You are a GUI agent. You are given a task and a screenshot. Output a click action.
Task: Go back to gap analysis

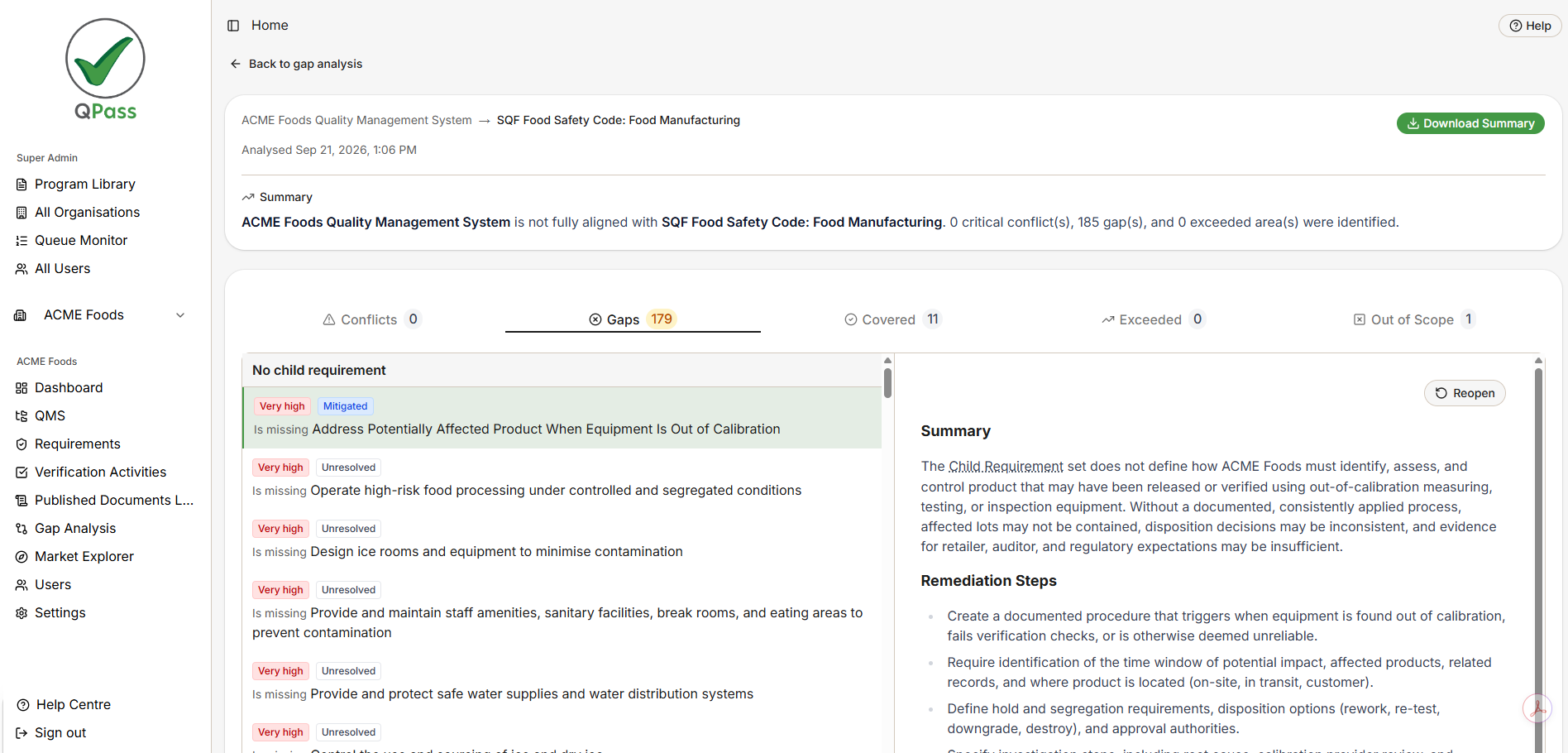point(296,64)
